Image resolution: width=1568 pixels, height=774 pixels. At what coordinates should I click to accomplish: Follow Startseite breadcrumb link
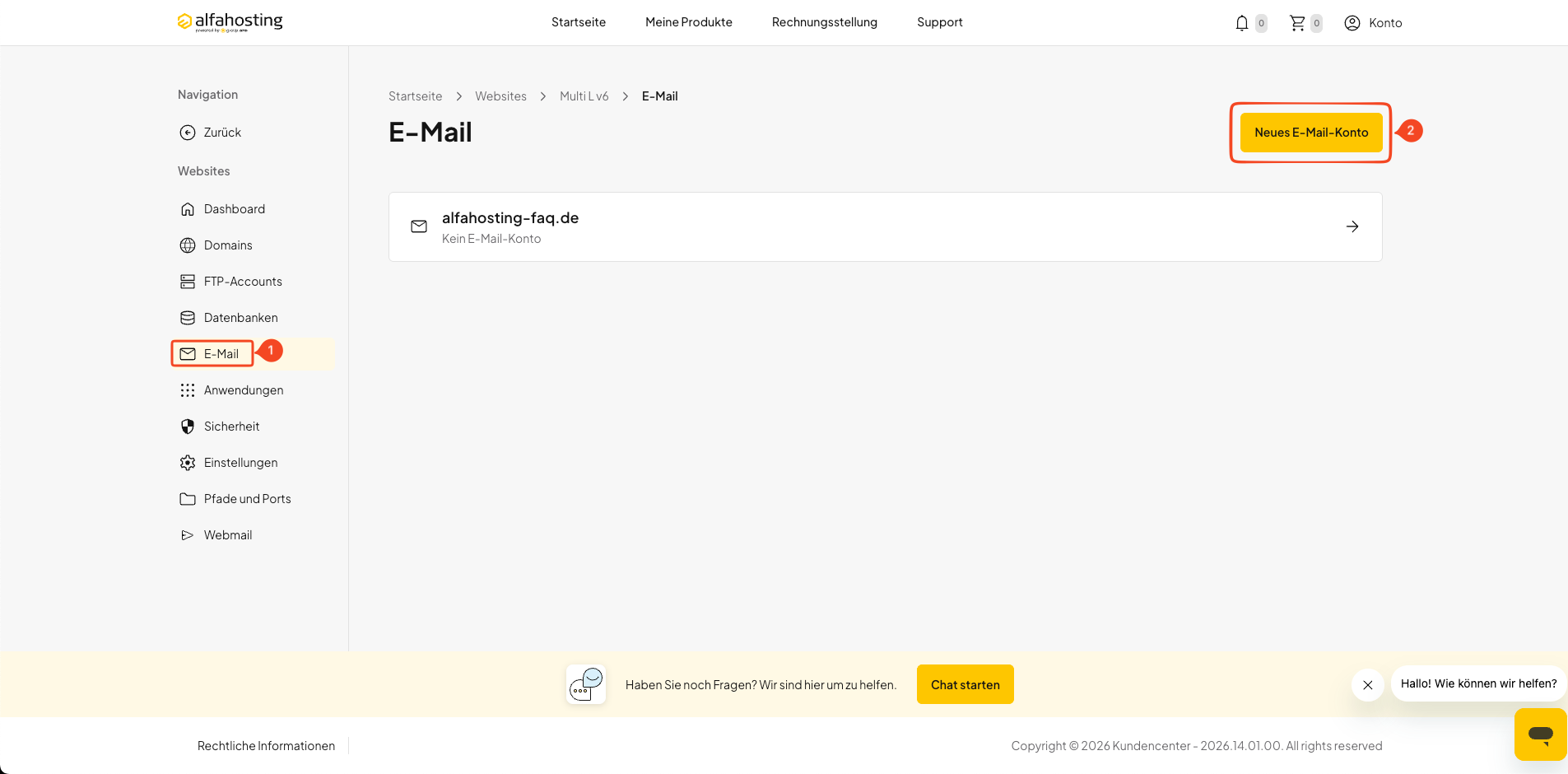[x=416, y=96]
